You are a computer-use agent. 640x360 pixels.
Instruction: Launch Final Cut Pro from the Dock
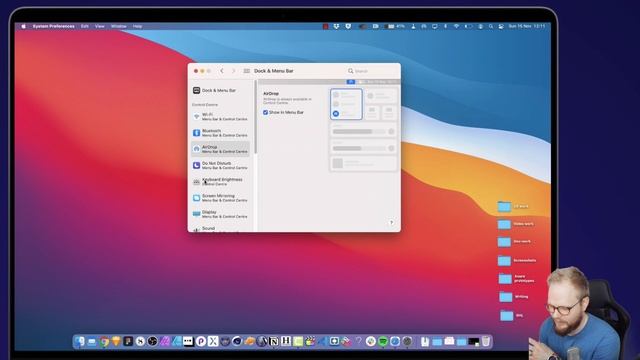coord(310,341)
